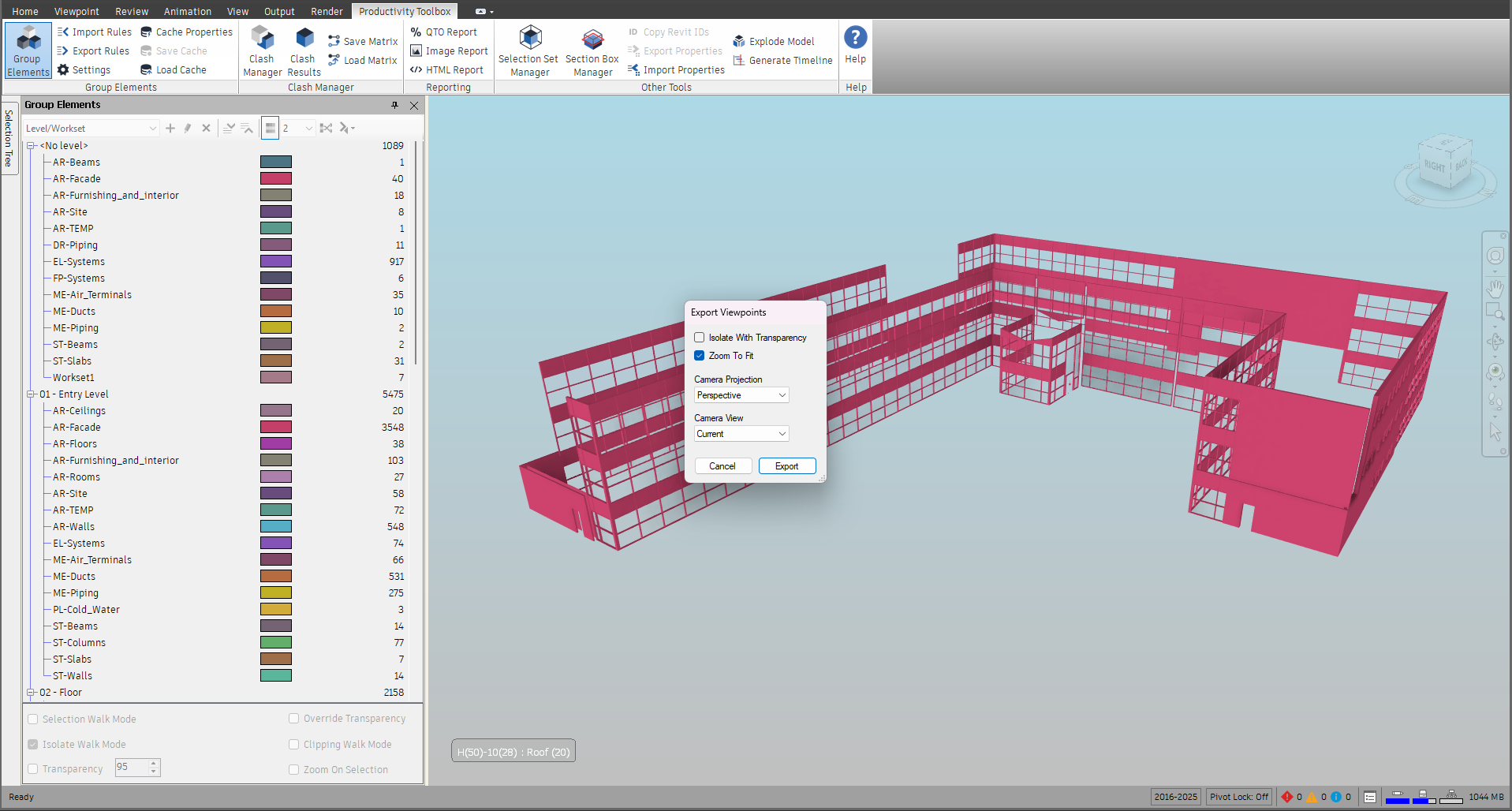Open the Group Elements tool
Viewport: 1512px width, 811px height.
pos(28,50)
